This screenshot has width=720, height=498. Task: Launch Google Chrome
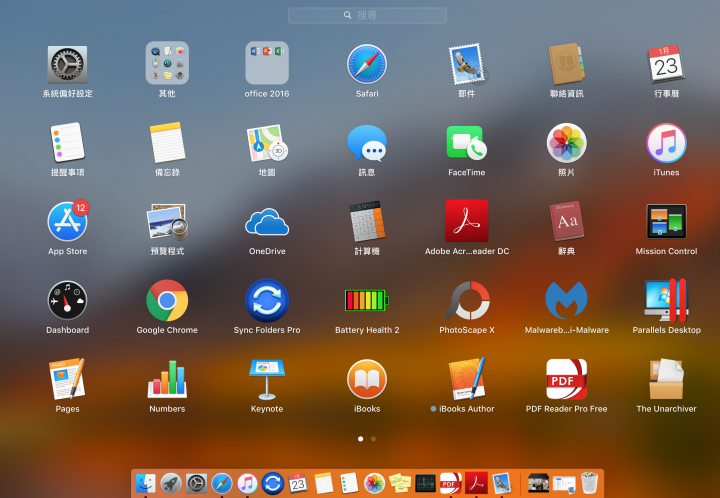pos(167,301)
